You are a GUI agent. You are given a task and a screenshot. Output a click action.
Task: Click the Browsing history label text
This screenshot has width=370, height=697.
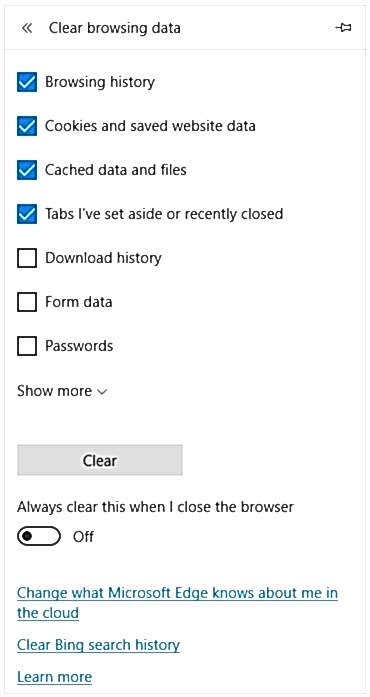coord(100,82)
